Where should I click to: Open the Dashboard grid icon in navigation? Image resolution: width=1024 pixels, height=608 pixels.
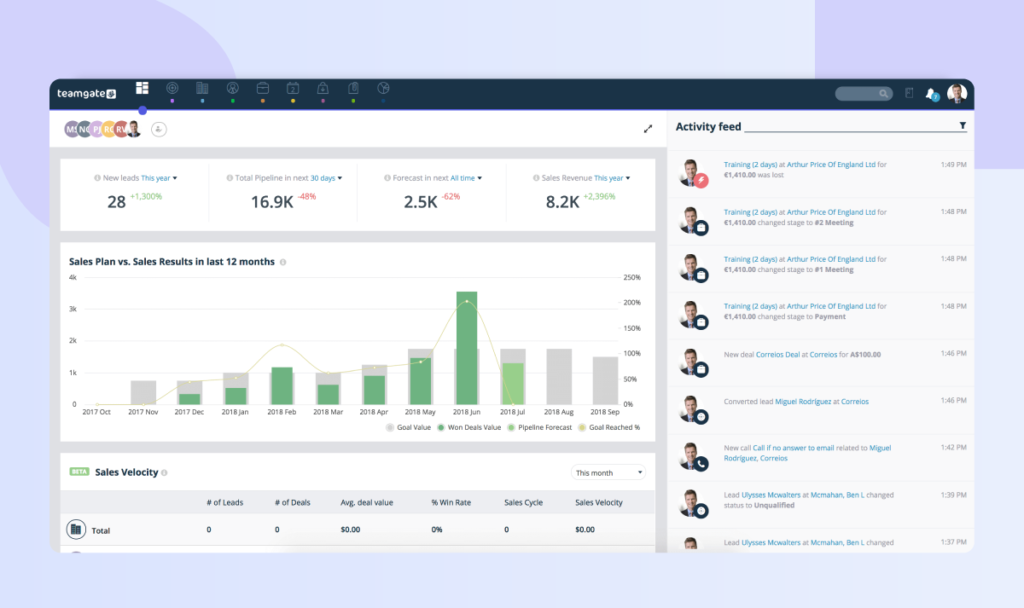coord(142,88)
